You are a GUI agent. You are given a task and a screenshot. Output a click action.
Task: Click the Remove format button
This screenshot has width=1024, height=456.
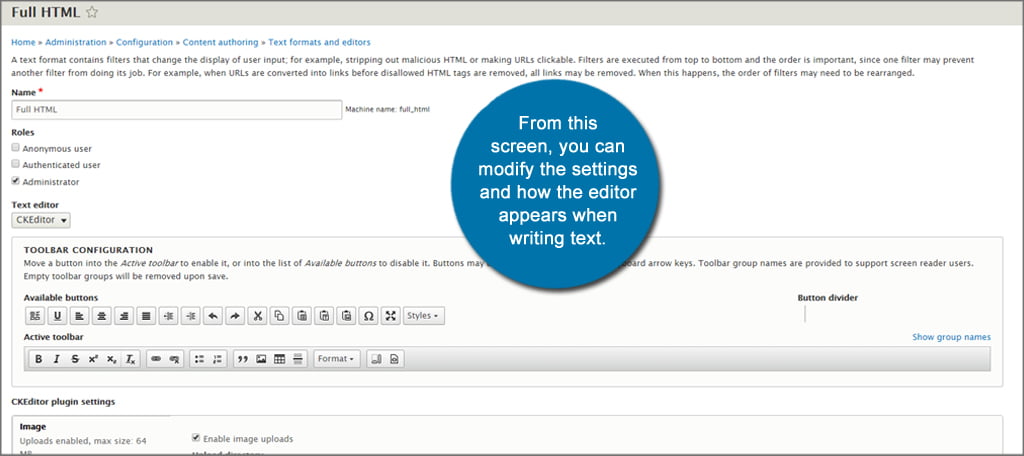(x=131, y=359)
